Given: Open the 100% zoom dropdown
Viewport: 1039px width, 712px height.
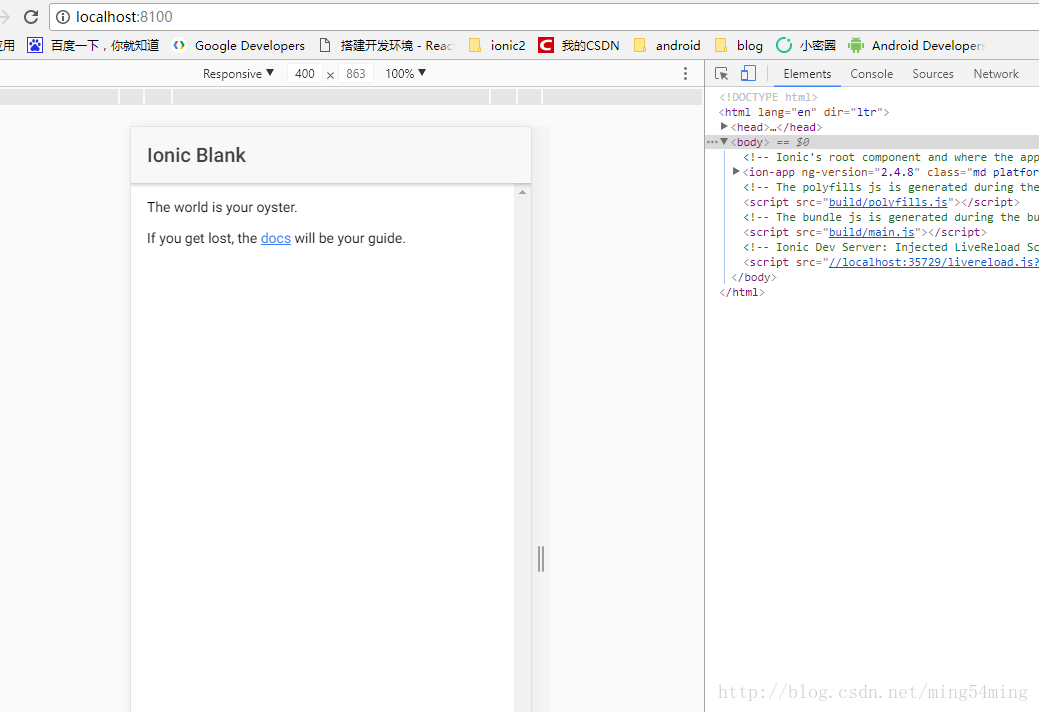Looking at the screenshot, I should tap(406, 74).
